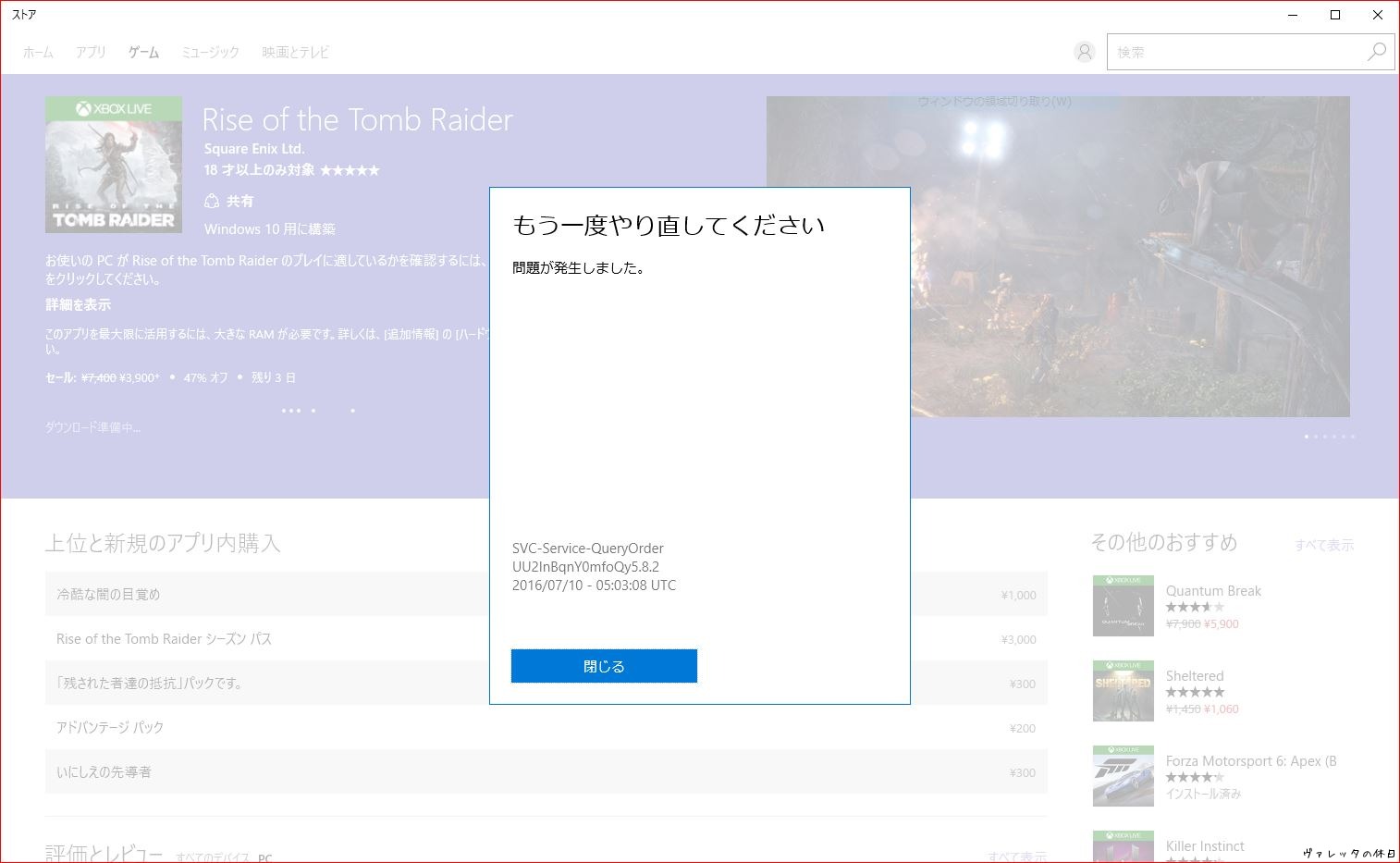This screenshot has height=863, width=1400.
Task: Open the アプリ tab
Action: coord(91,53)
